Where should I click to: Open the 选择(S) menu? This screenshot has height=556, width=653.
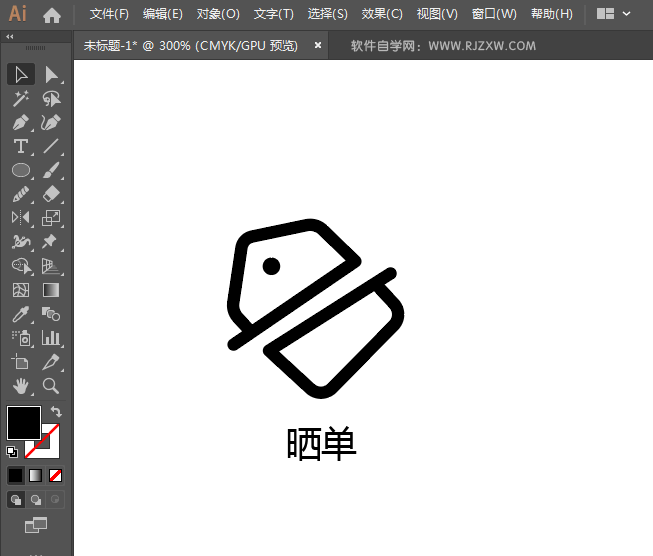coord(327,14)
